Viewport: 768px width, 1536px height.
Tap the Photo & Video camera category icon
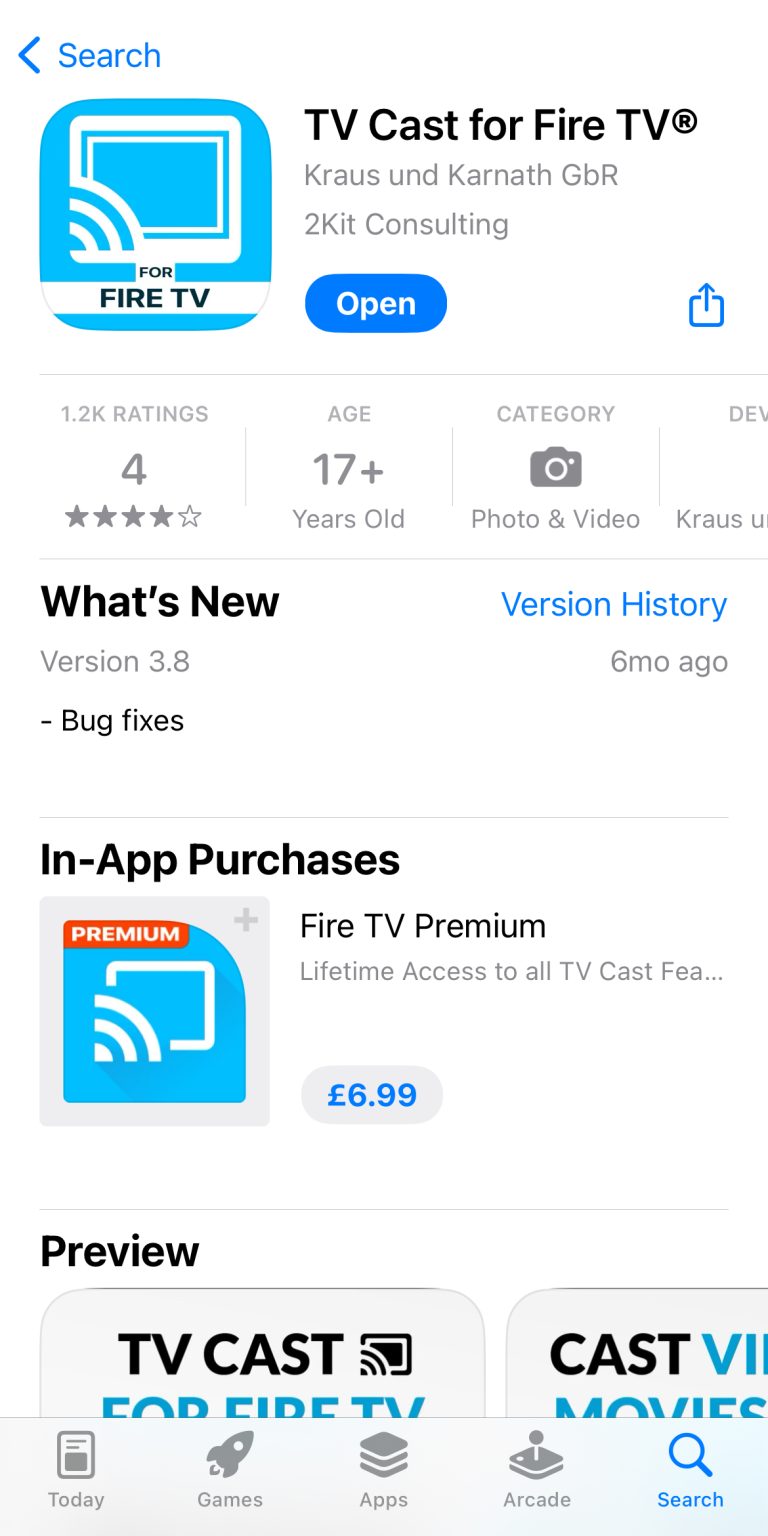click(x=554, y=466)
